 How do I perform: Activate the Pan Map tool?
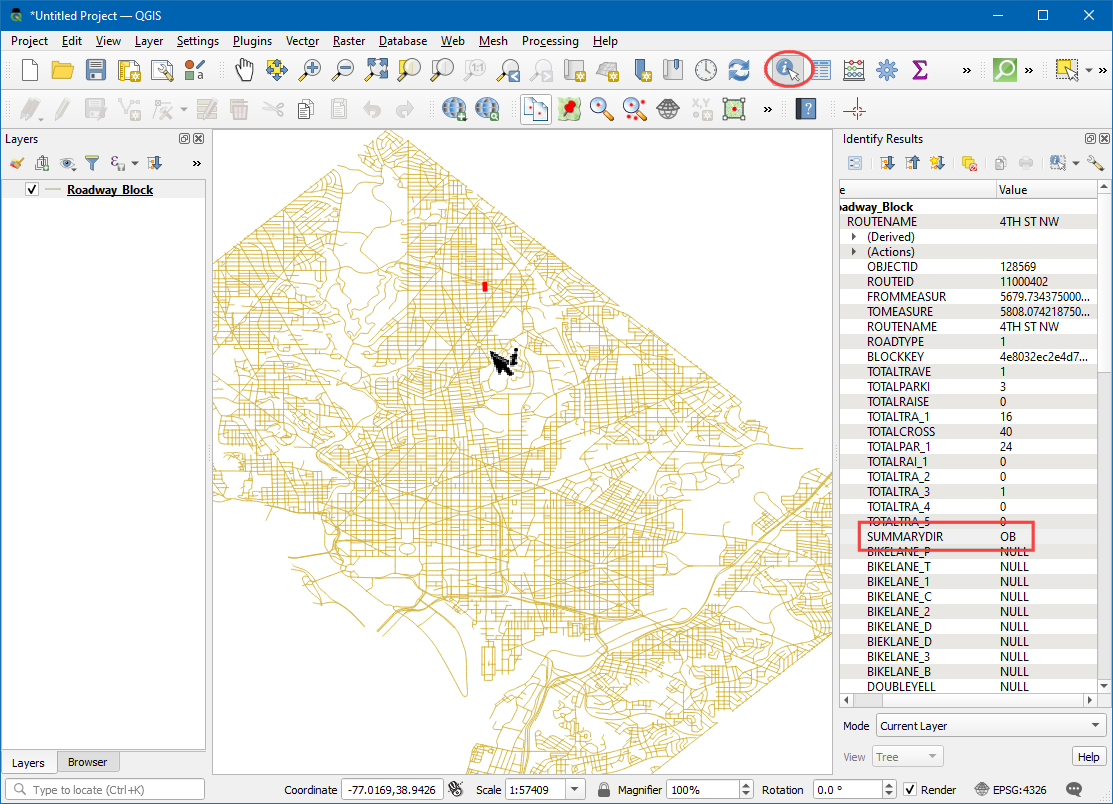244,70
